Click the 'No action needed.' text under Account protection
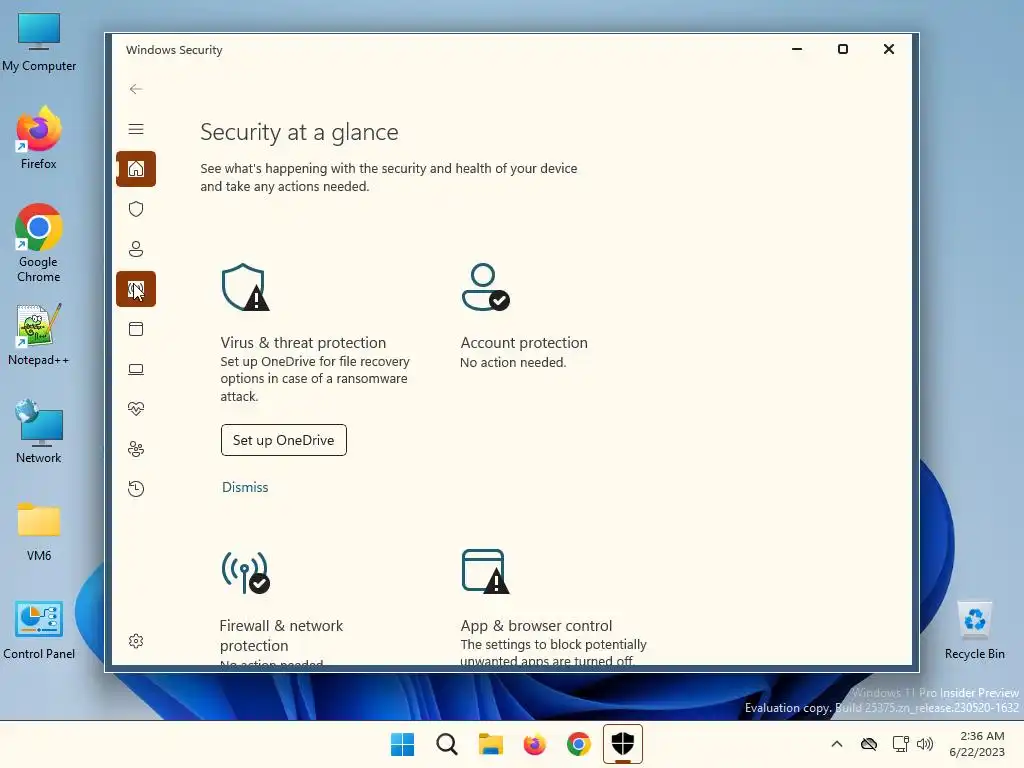The image size is (1024, 768). 513,362
